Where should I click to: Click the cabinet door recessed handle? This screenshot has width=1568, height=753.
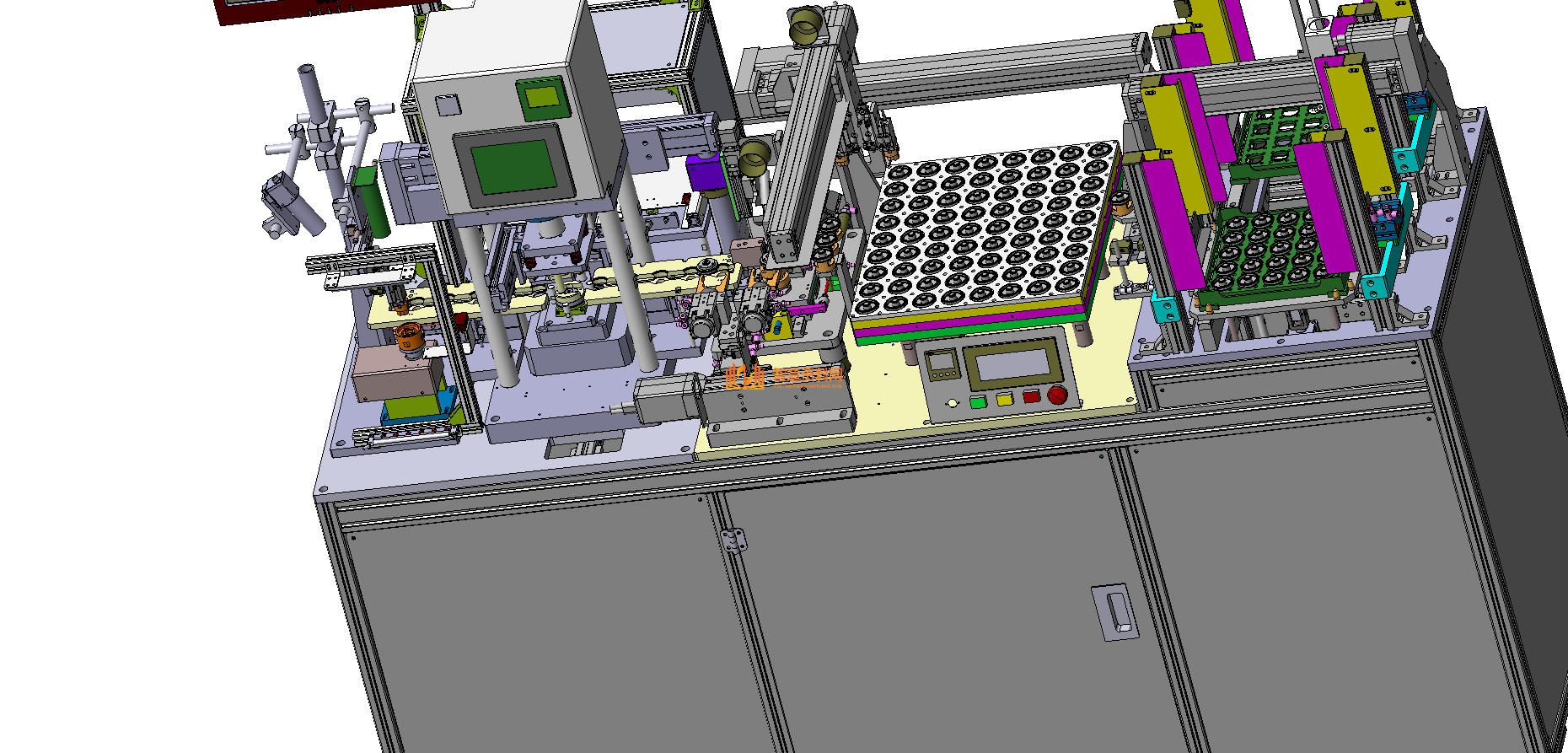click(x=1115, y=612)
